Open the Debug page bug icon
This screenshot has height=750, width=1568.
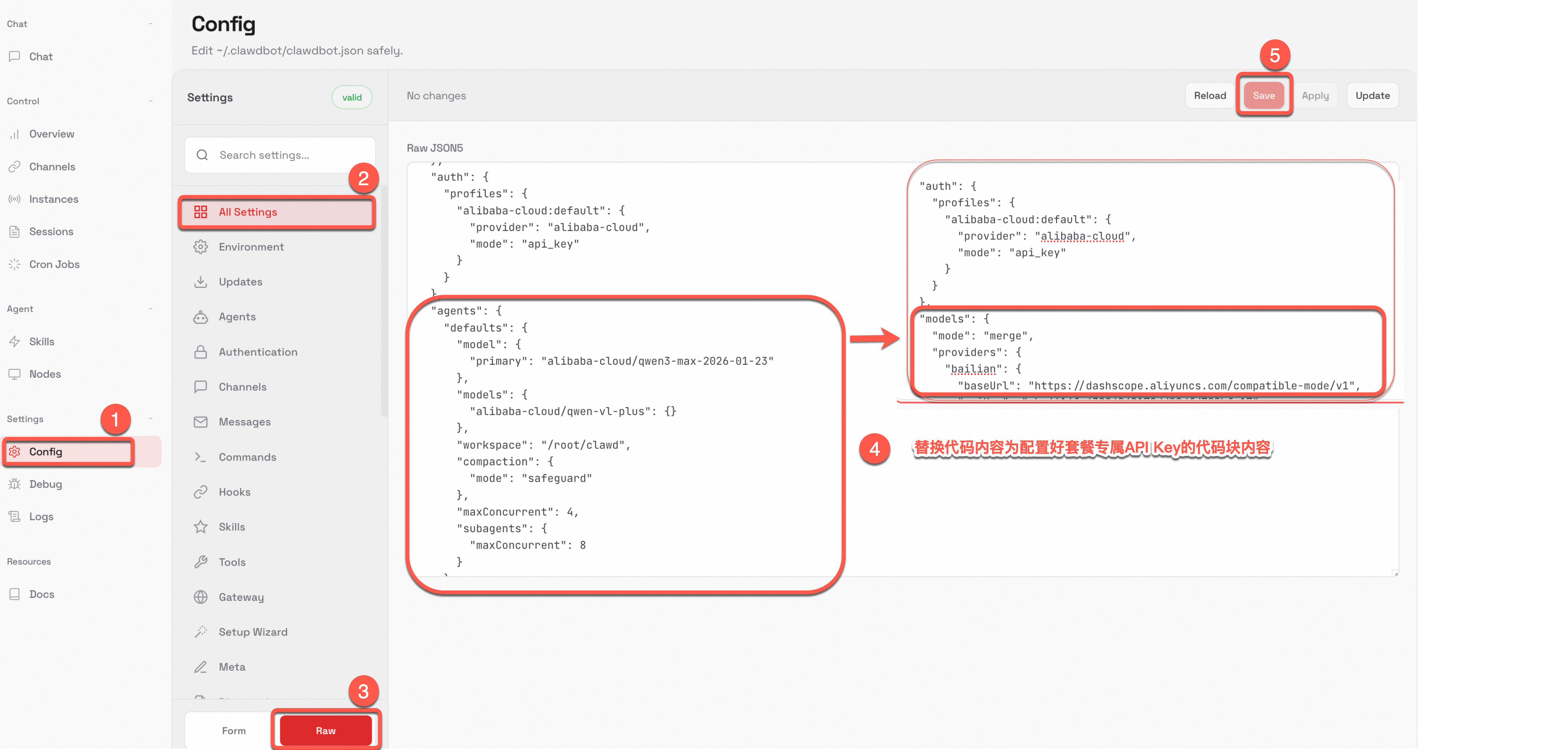tap(15, 484)
